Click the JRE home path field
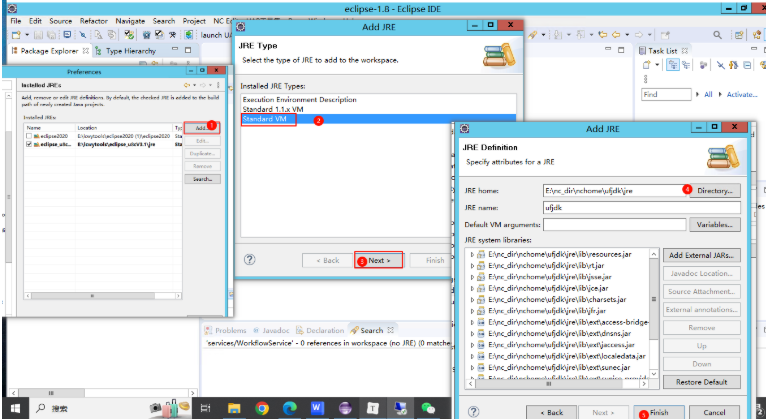The height and width of the screenshot is (420, 770). [614, 190]
